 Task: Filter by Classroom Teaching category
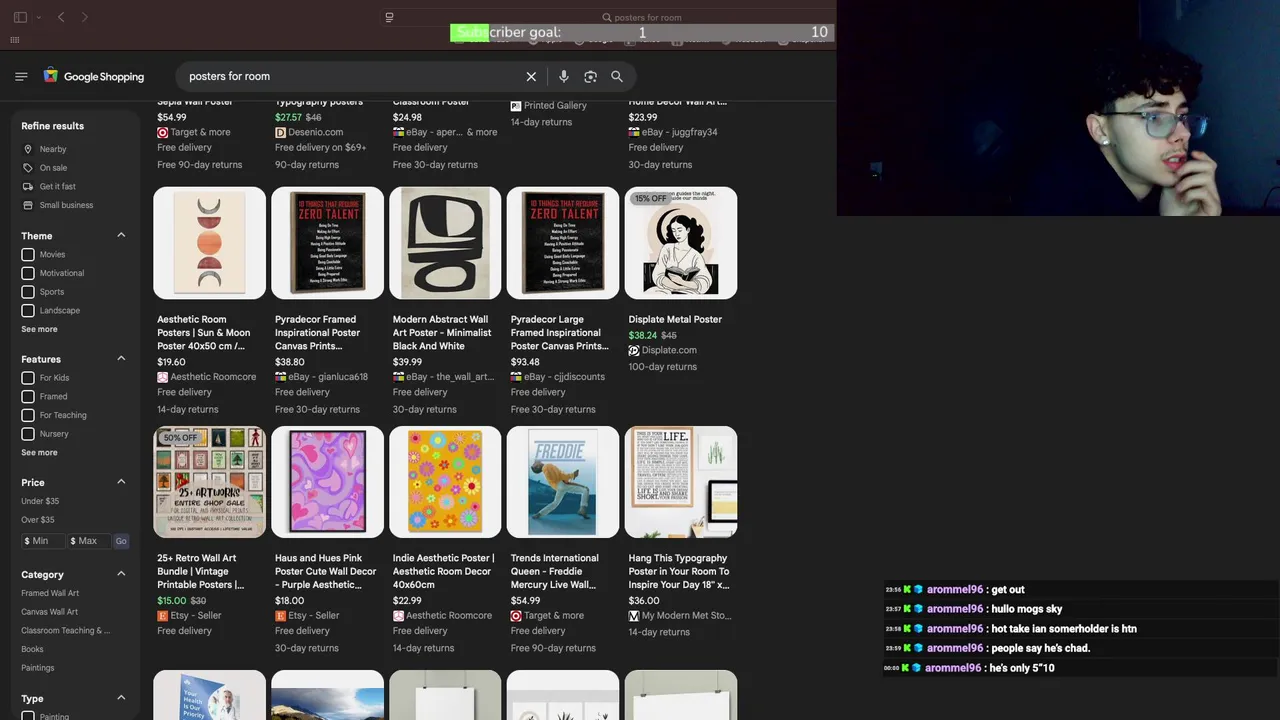click(x=65, y=631)
